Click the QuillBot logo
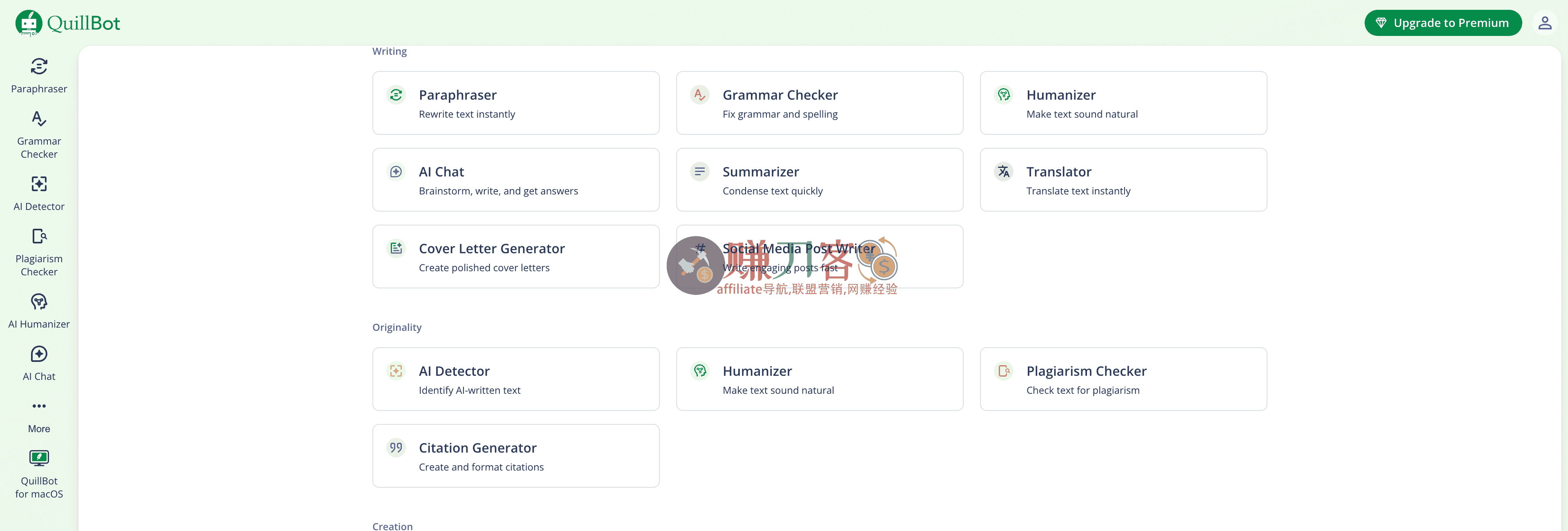The width and height of the screenshot is (1568, 531). [67, 23]
